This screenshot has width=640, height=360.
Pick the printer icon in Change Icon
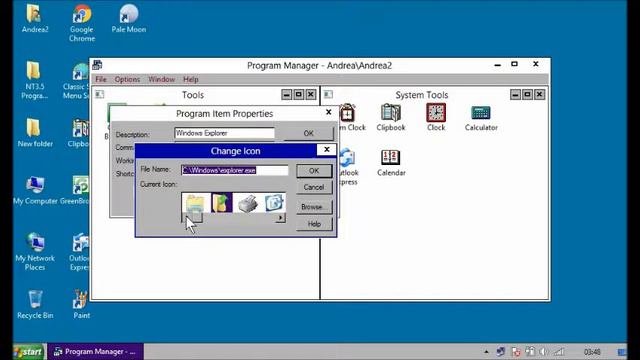[248, 203]
